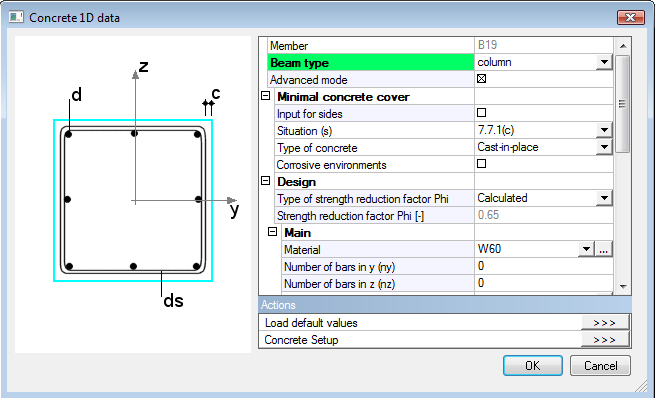Screen dimensions: 655x398
Task: Open Type of strength reduction factor dropdown
Action: click(604, 198)
